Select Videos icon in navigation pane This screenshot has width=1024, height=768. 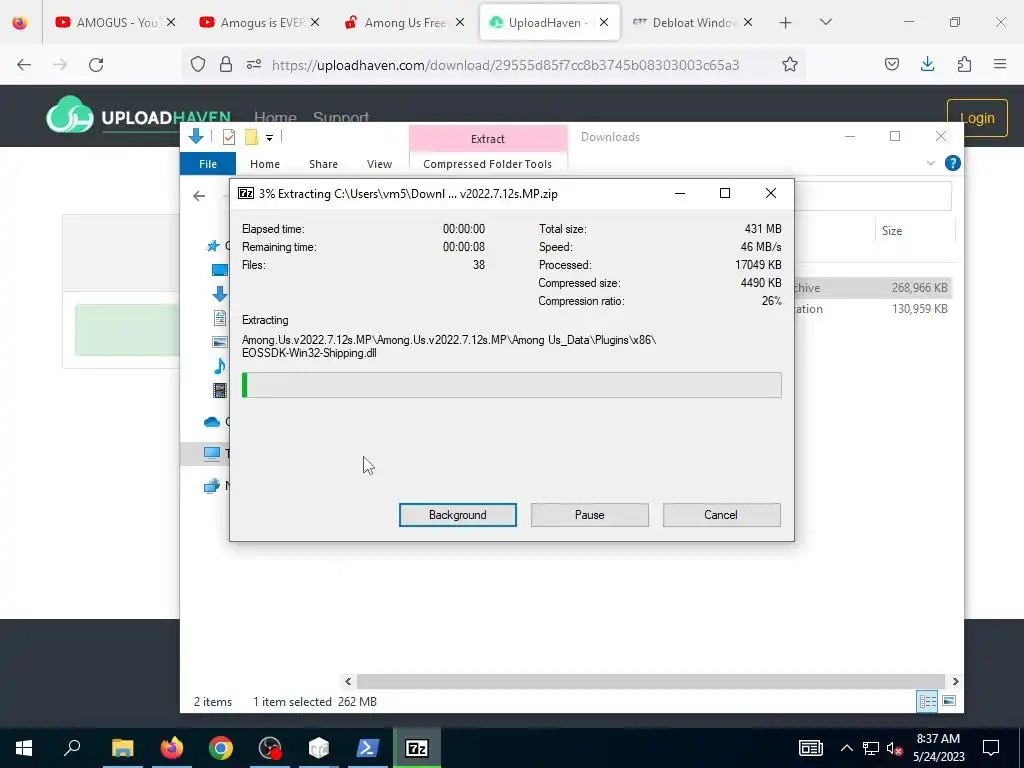(220, 391)
